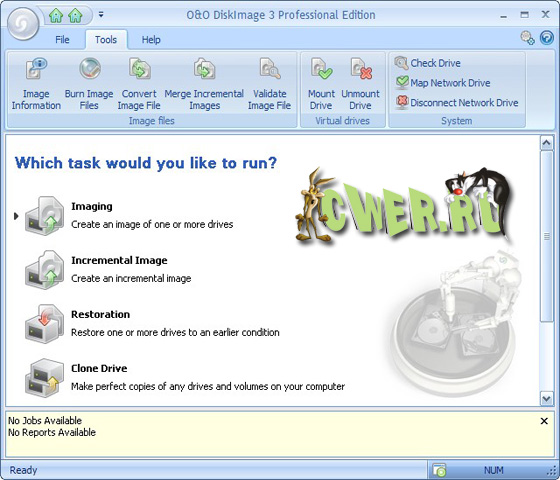560x480 pixels.
Task: Start Convert Image File tool
Action: pos(139,84)
